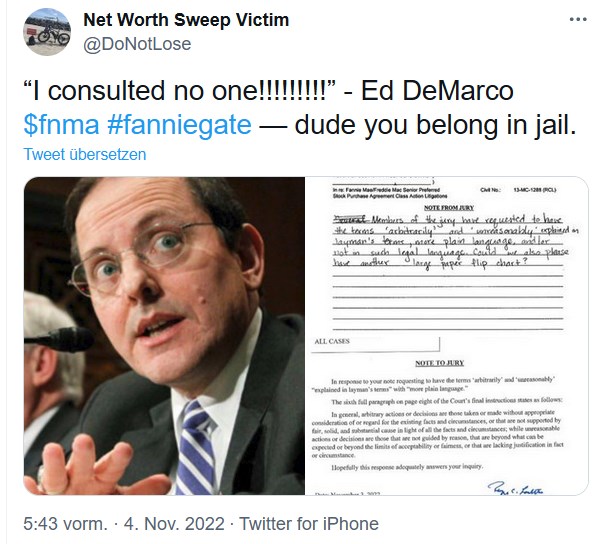This screenshot has height=544, width=599.
Task: Click the Civil No. case number
Action: (x=518, y=190)
